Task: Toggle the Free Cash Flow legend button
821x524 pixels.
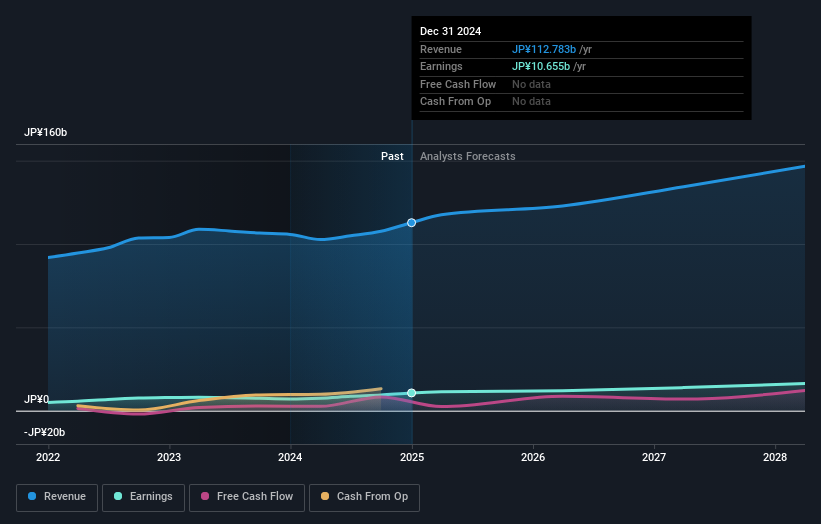Action: (x=247, y=497)
